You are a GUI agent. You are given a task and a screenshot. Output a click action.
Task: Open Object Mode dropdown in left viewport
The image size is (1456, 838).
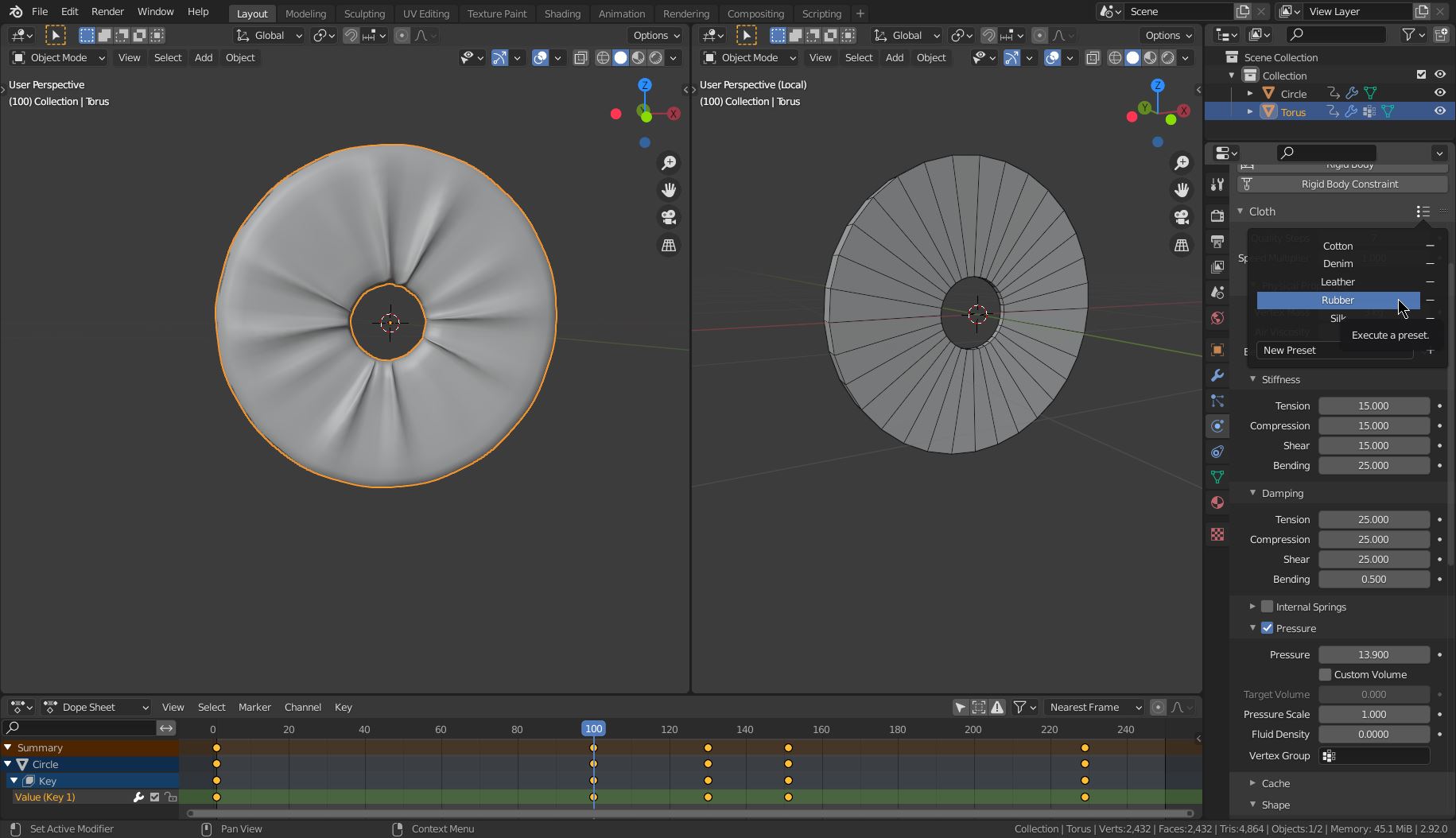click(59, 57)
